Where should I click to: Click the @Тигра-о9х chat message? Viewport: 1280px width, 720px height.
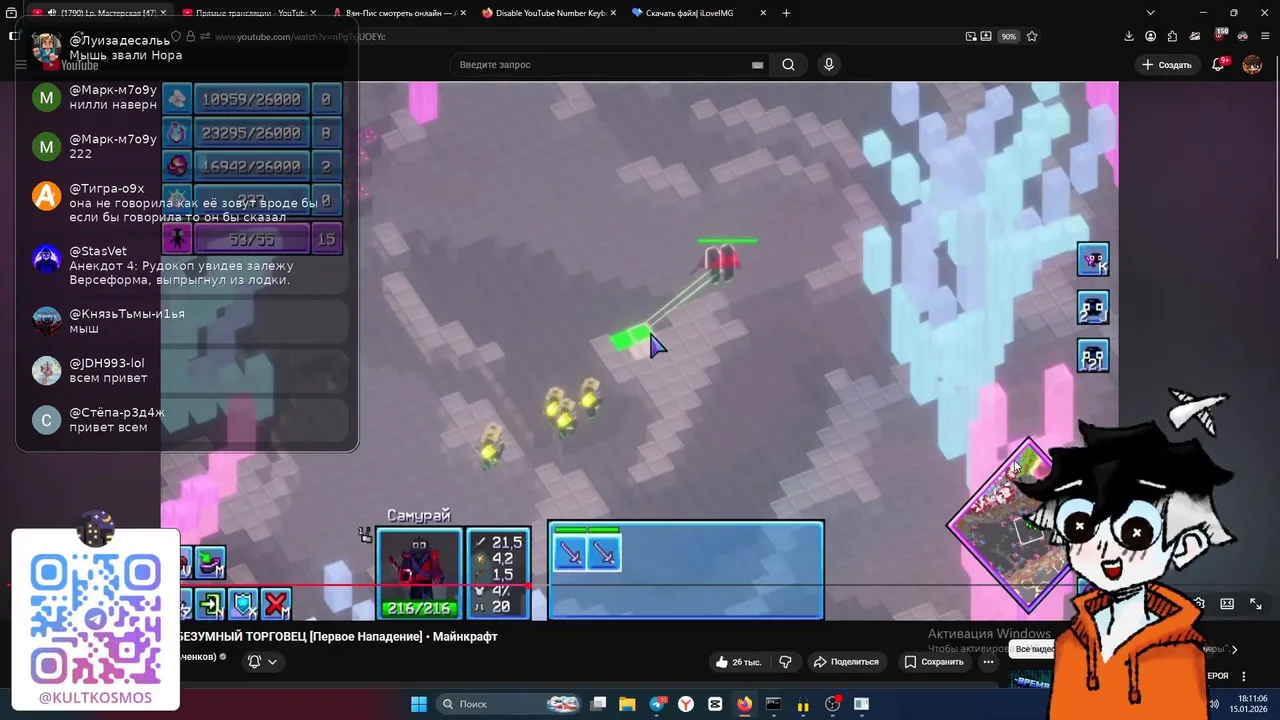tap(186, 202)
